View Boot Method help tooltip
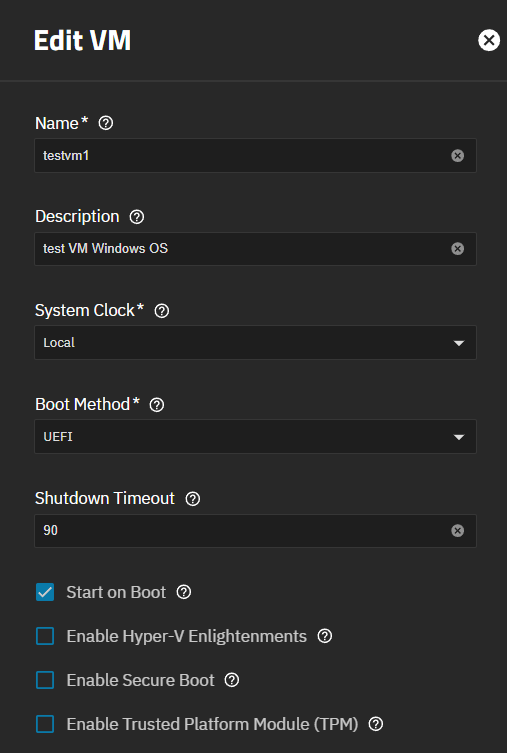This screenshot has height=753, width=507. (x=157, y=405)
